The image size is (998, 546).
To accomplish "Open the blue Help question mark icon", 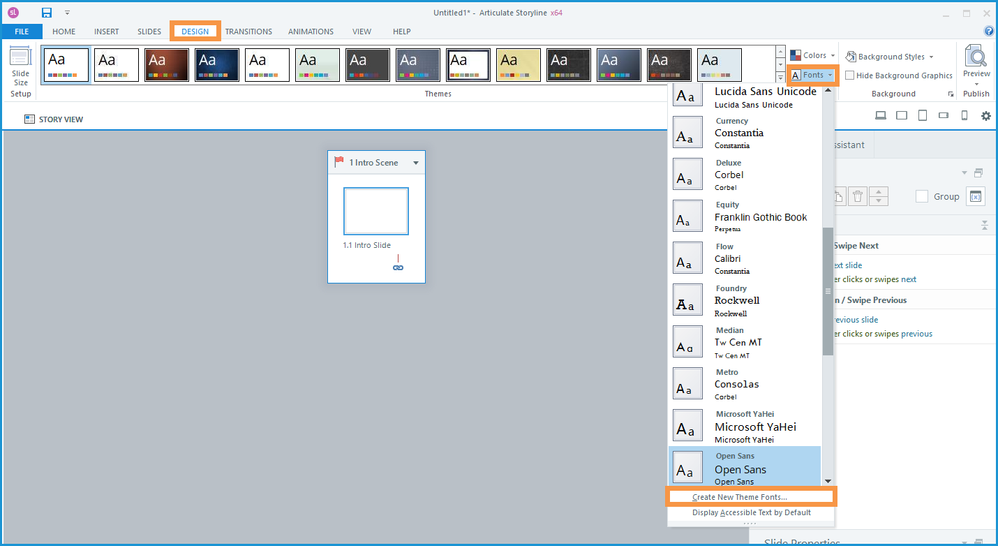I will click(988, 31).
